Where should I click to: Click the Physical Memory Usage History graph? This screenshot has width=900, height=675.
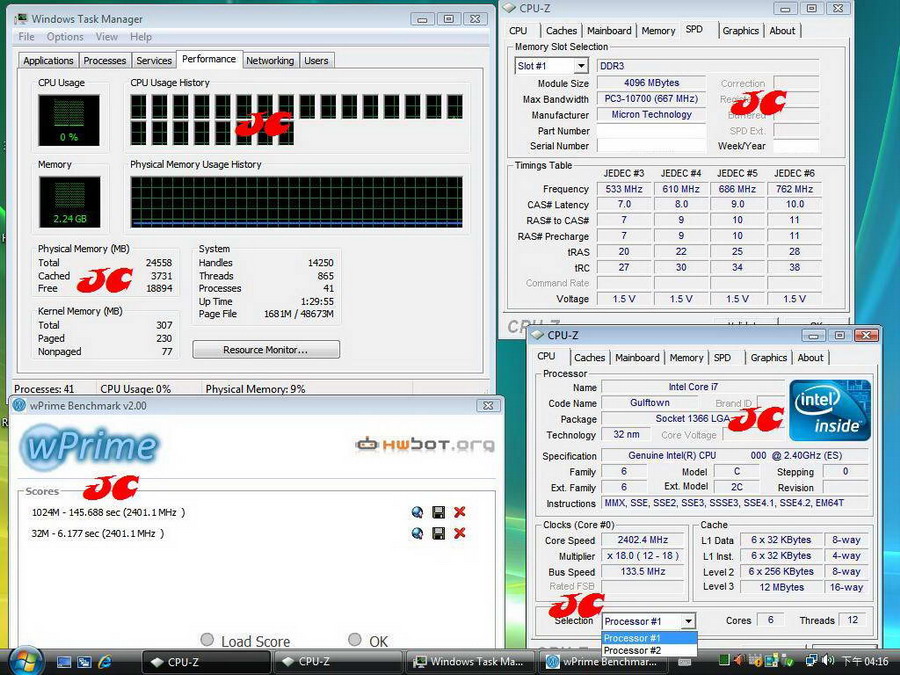(296, 202)
